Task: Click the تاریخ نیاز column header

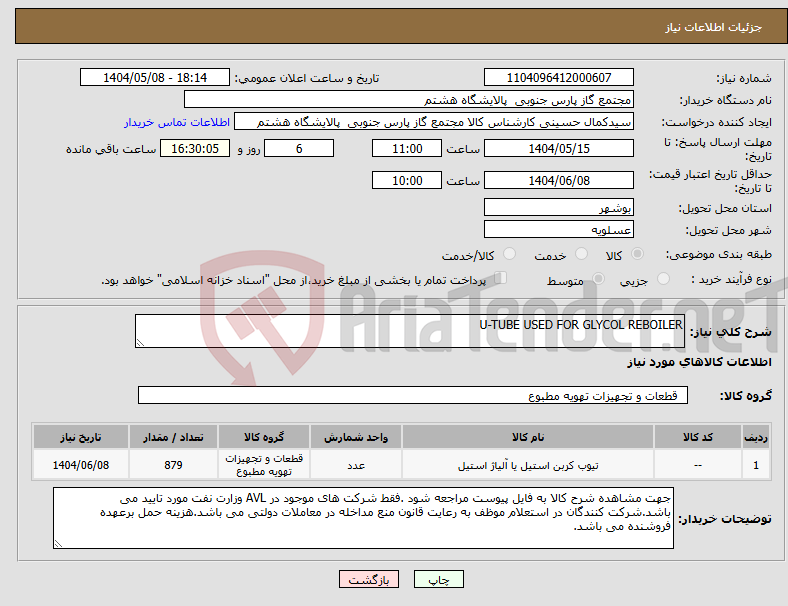Action: (81, 437)
